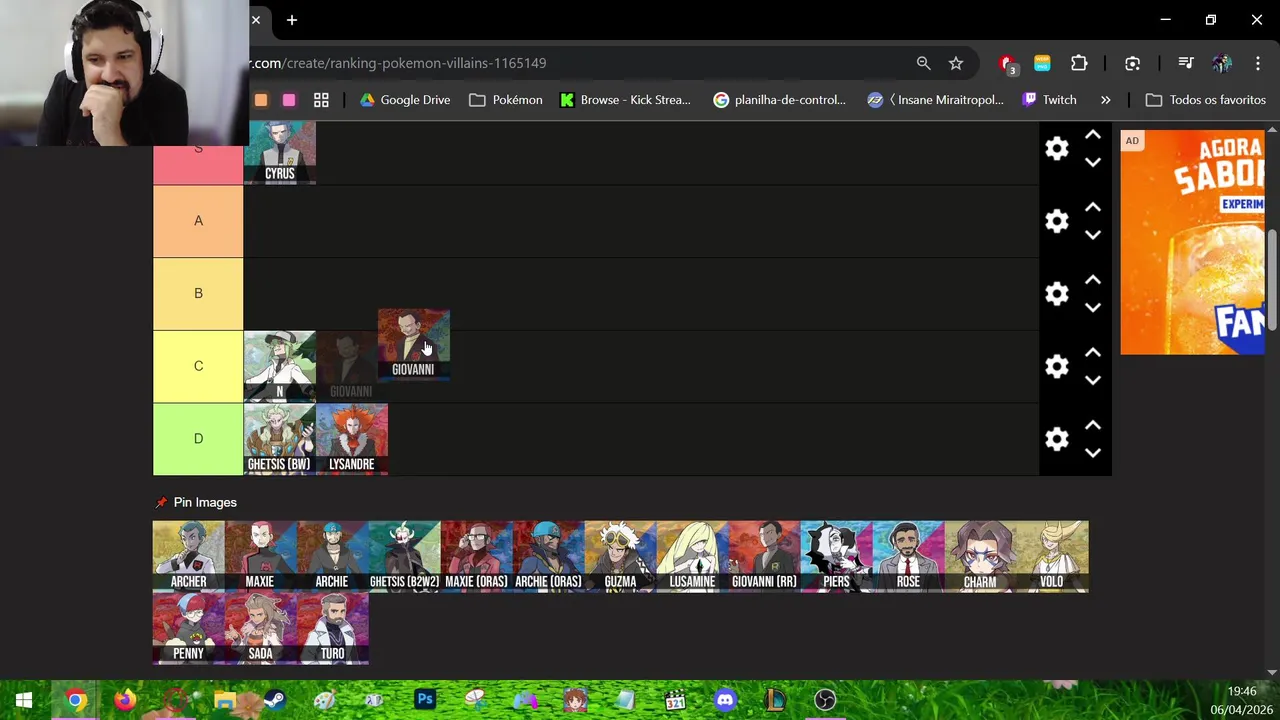
Task: Expand the hidden bookmarks chevron
Action: coord(1105,100)
